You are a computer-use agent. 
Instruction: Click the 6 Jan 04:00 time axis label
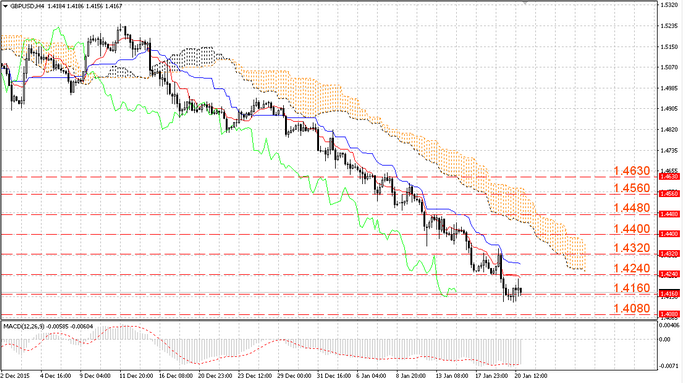click(x=371, y=376)
